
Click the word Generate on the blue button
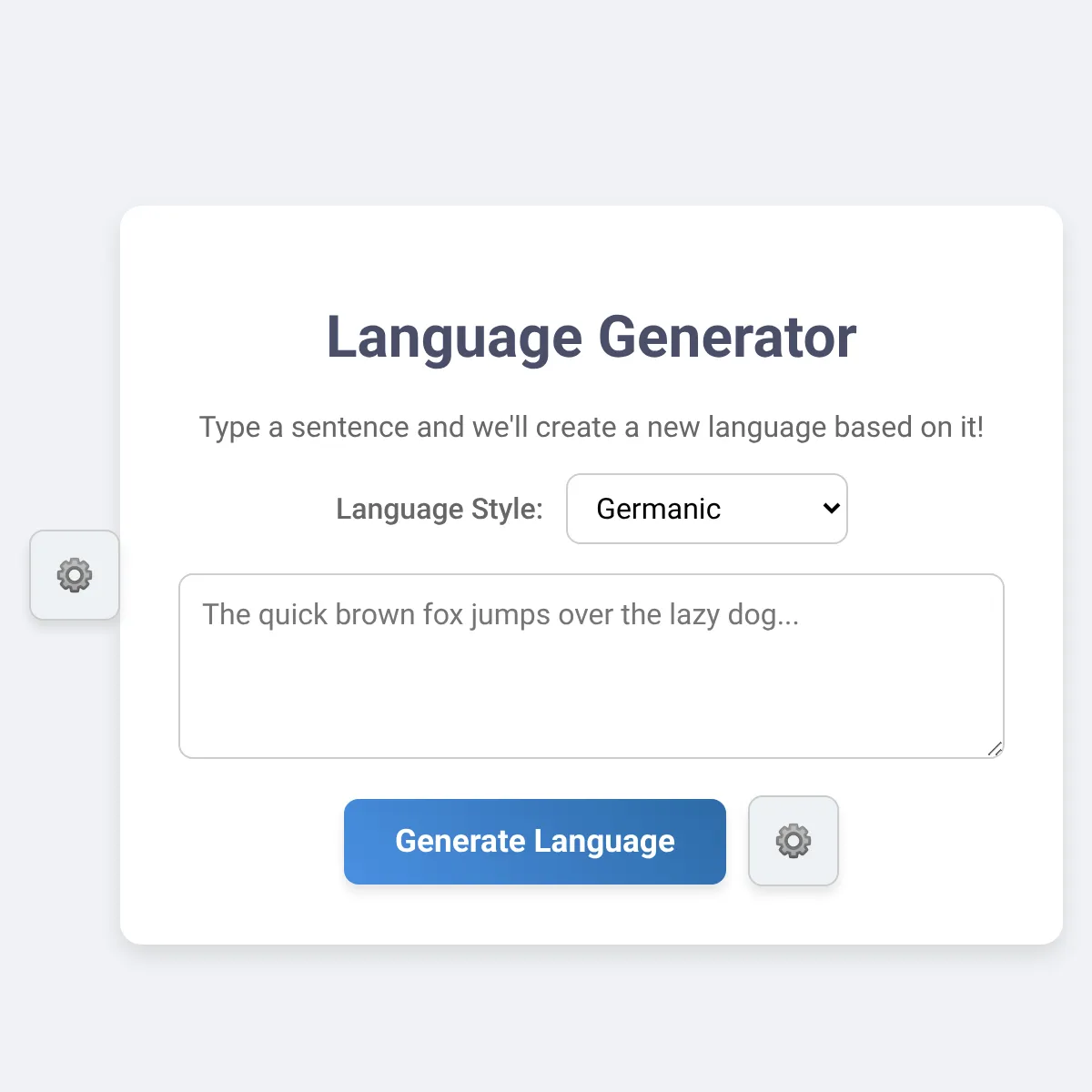[x=460, y=842]
